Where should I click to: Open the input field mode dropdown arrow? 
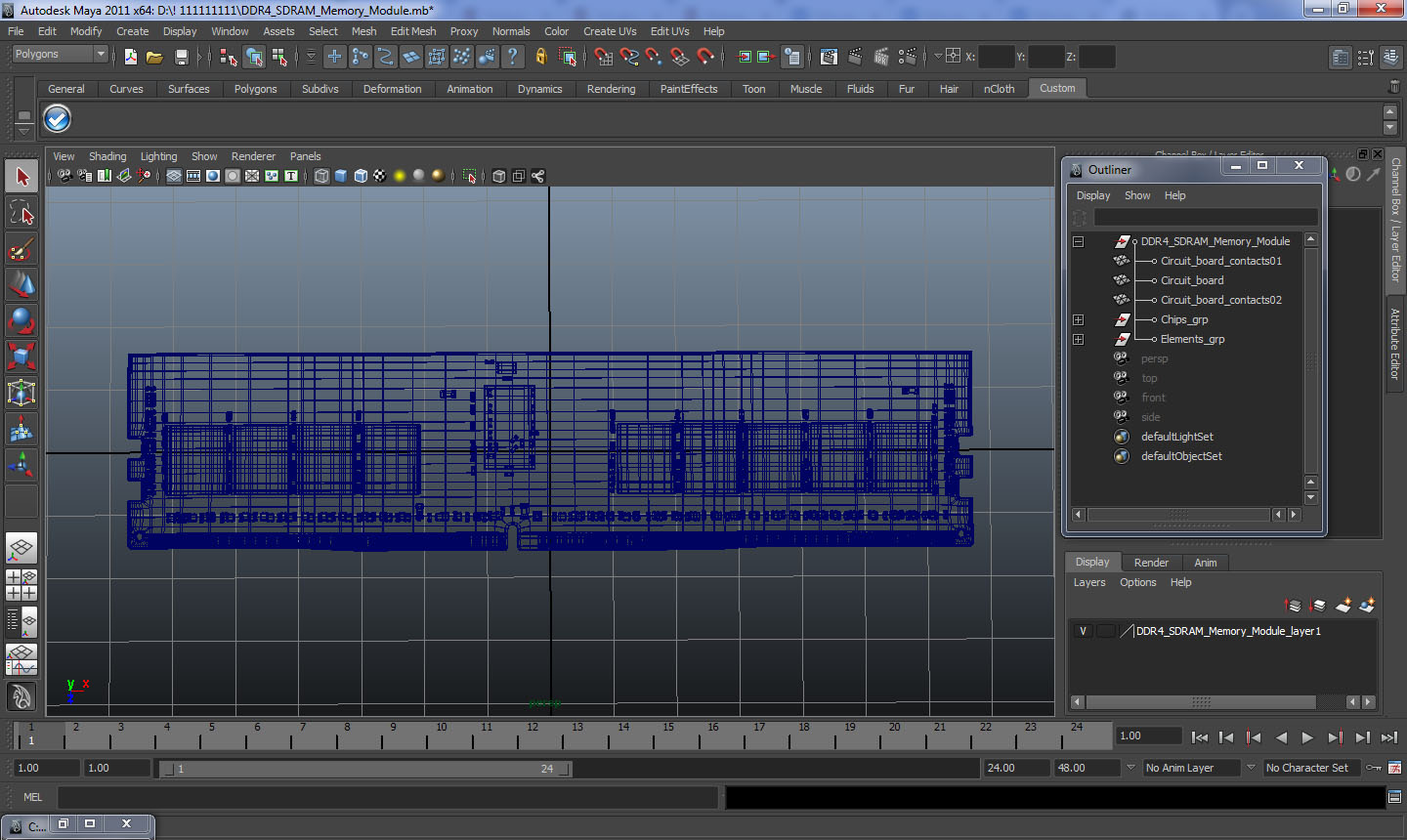(x=938, y=57)
